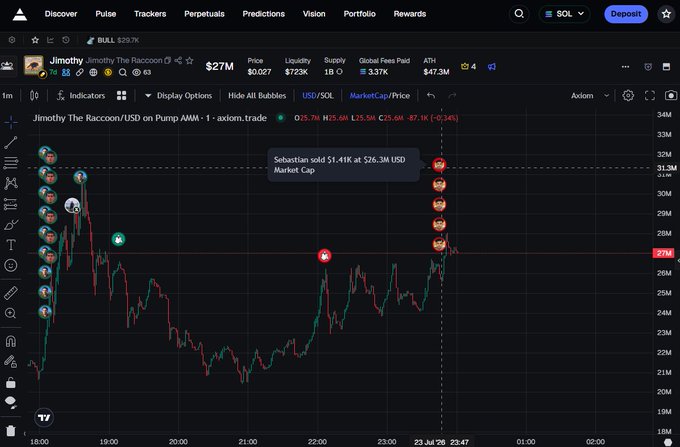Open the Predictions tab
This screenshot has width=680, height=447.
(x=264, y=14)
